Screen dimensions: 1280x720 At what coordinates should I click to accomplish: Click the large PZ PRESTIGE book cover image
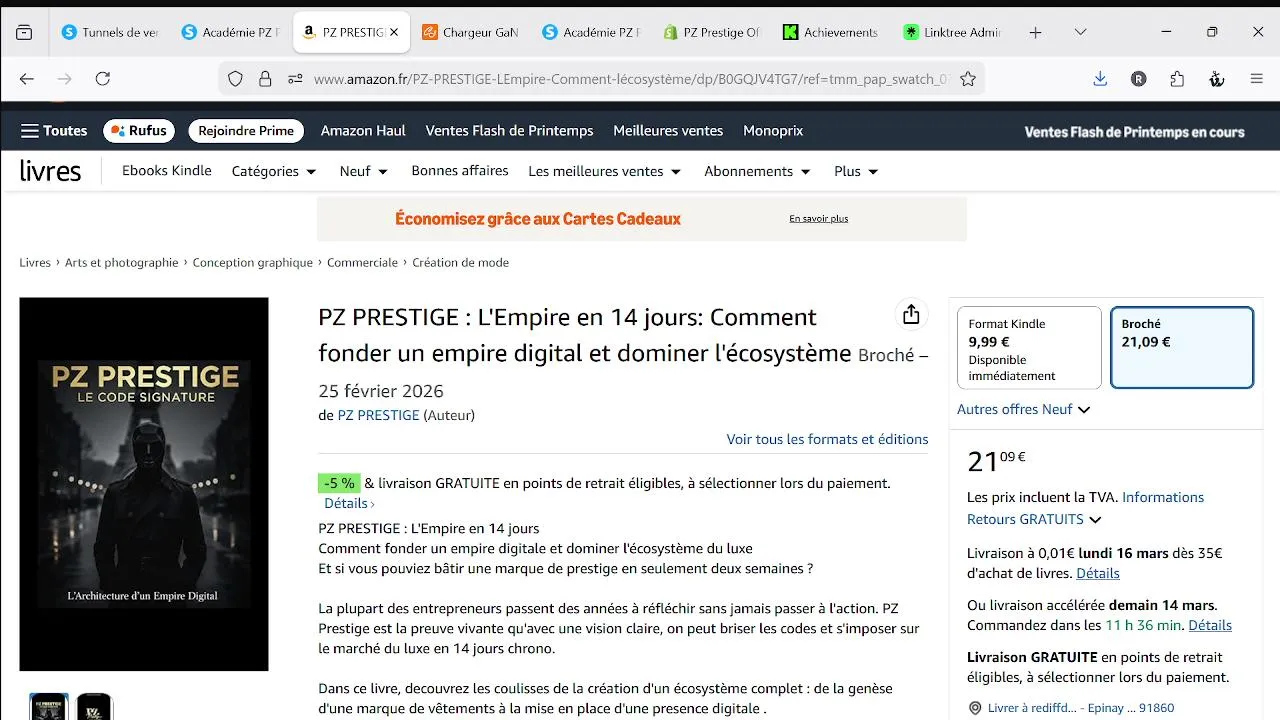[x=144, y=484]
